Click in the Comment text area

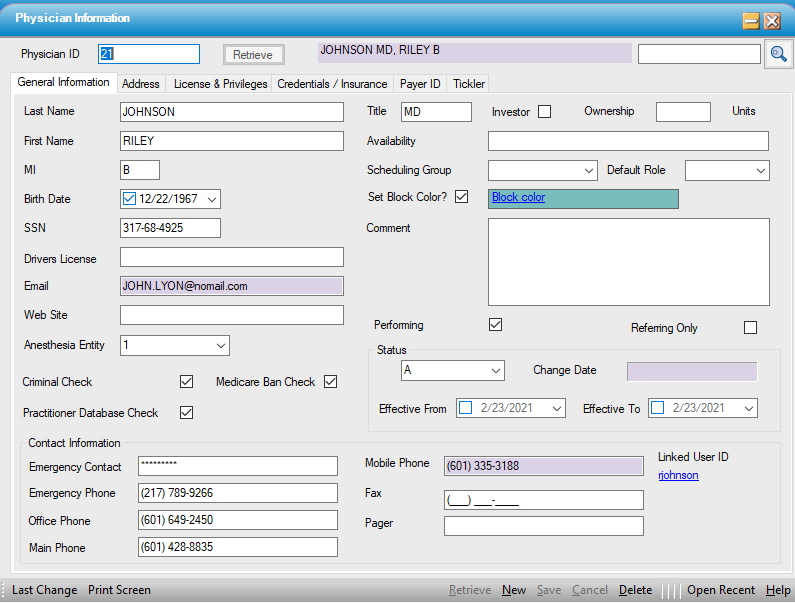(x=628, y=262)
